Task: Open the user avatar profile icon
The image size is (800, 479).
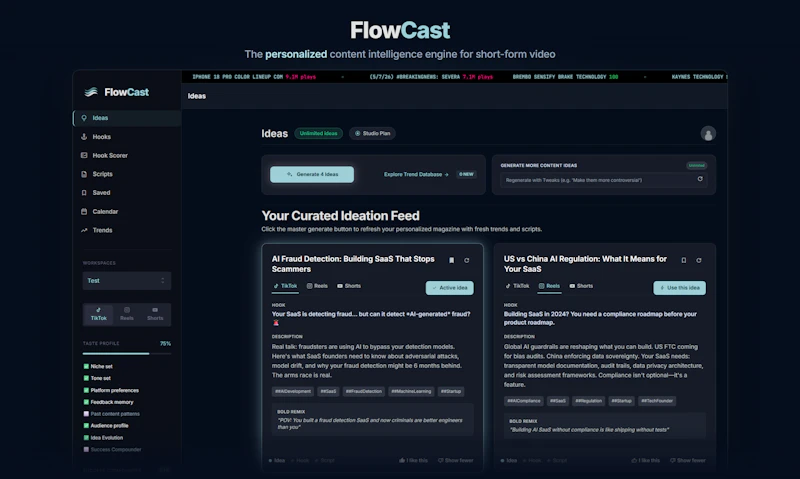Action: (x=708, y=134)
